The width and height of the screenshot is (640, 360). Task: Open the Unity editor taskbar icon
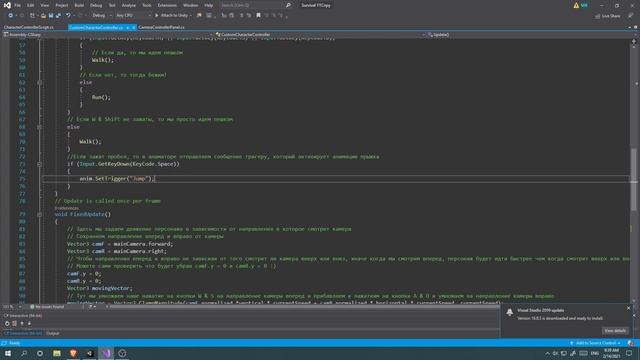pos(122,353)
